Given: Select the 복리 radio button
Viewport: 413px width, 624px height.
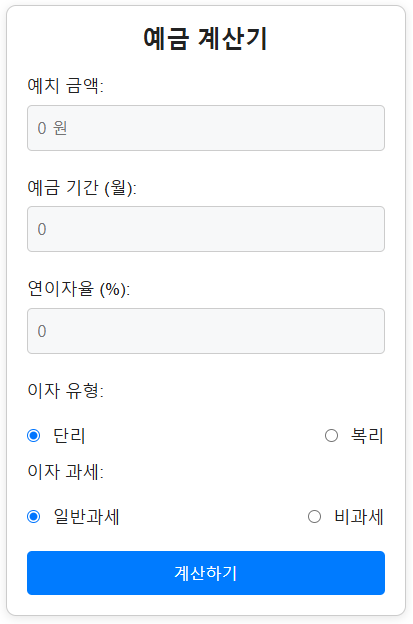Looking at the screenshot, I should click(x=331, y=436).
